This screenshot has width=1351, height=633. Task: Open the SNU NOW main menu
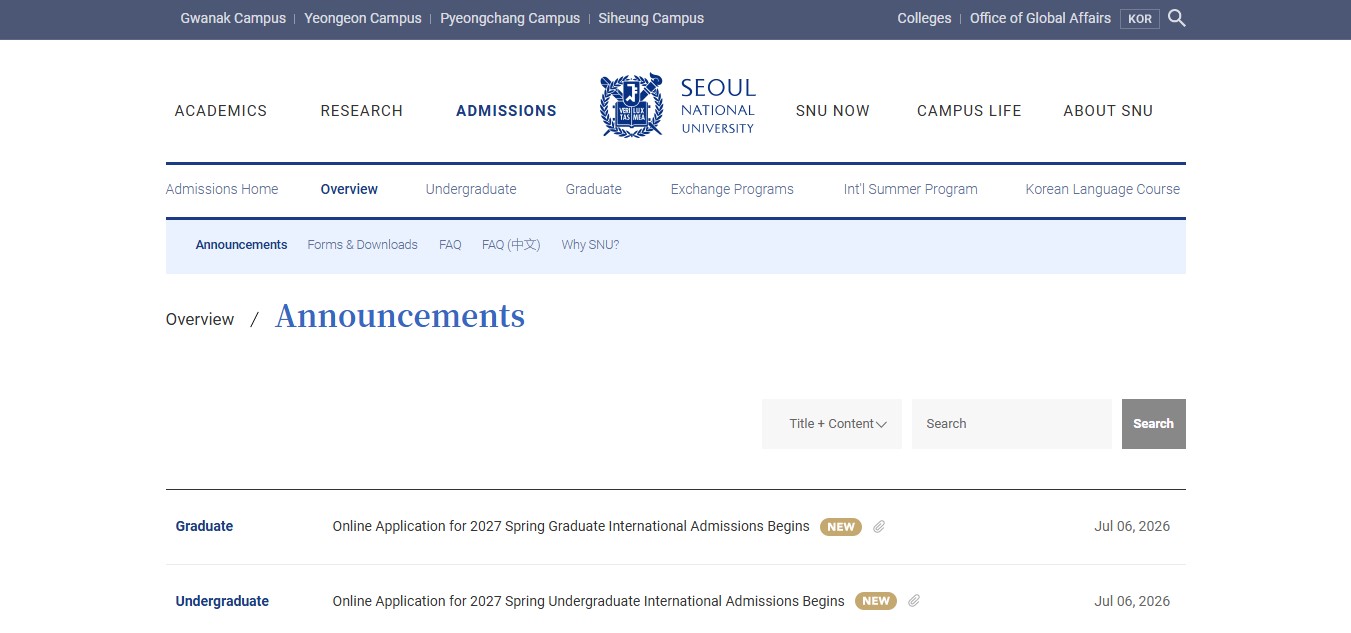833,111
